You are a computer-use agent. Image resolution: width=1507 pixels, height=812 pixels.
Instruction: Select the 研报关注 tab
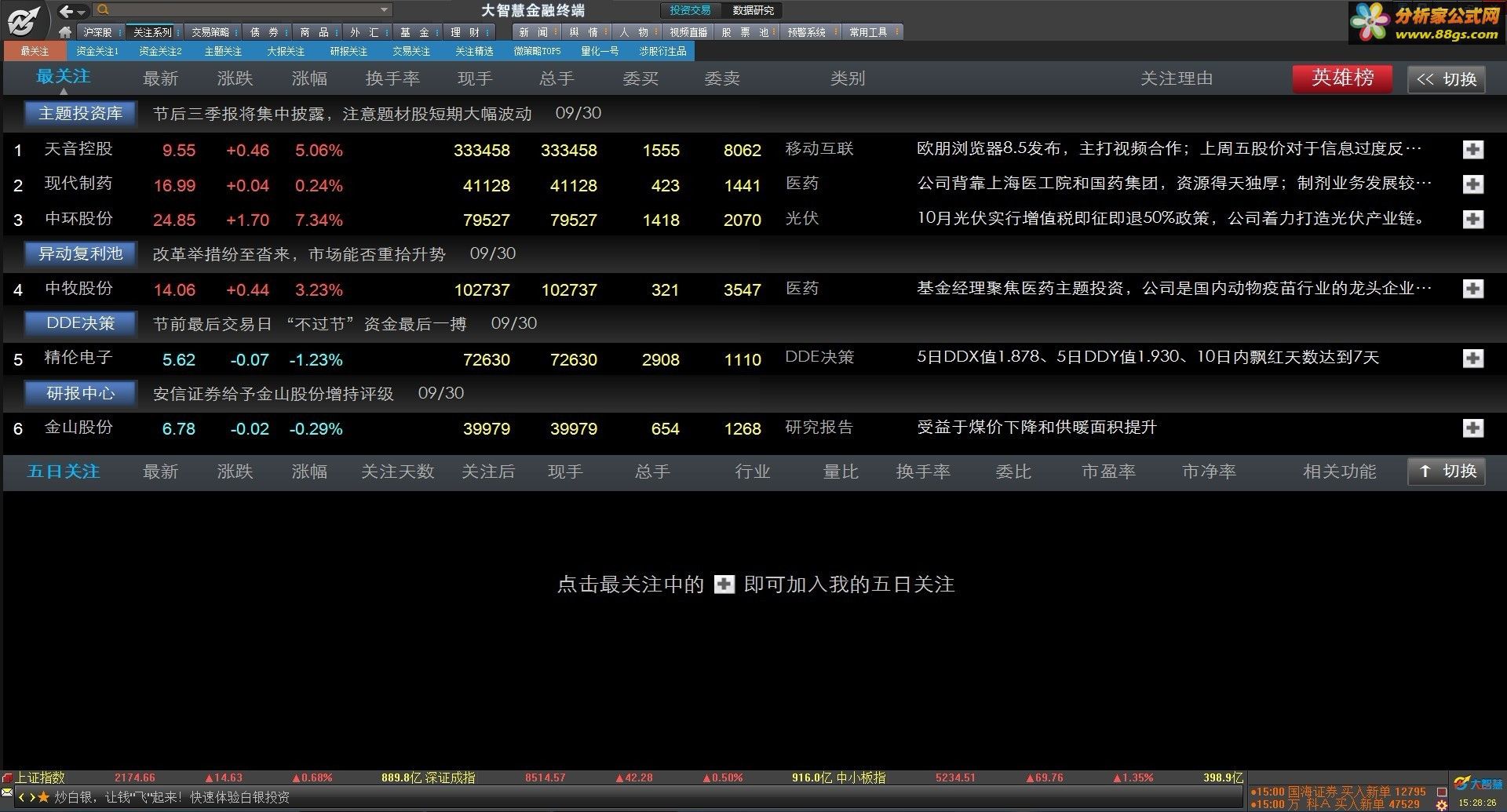pos(348,51)
